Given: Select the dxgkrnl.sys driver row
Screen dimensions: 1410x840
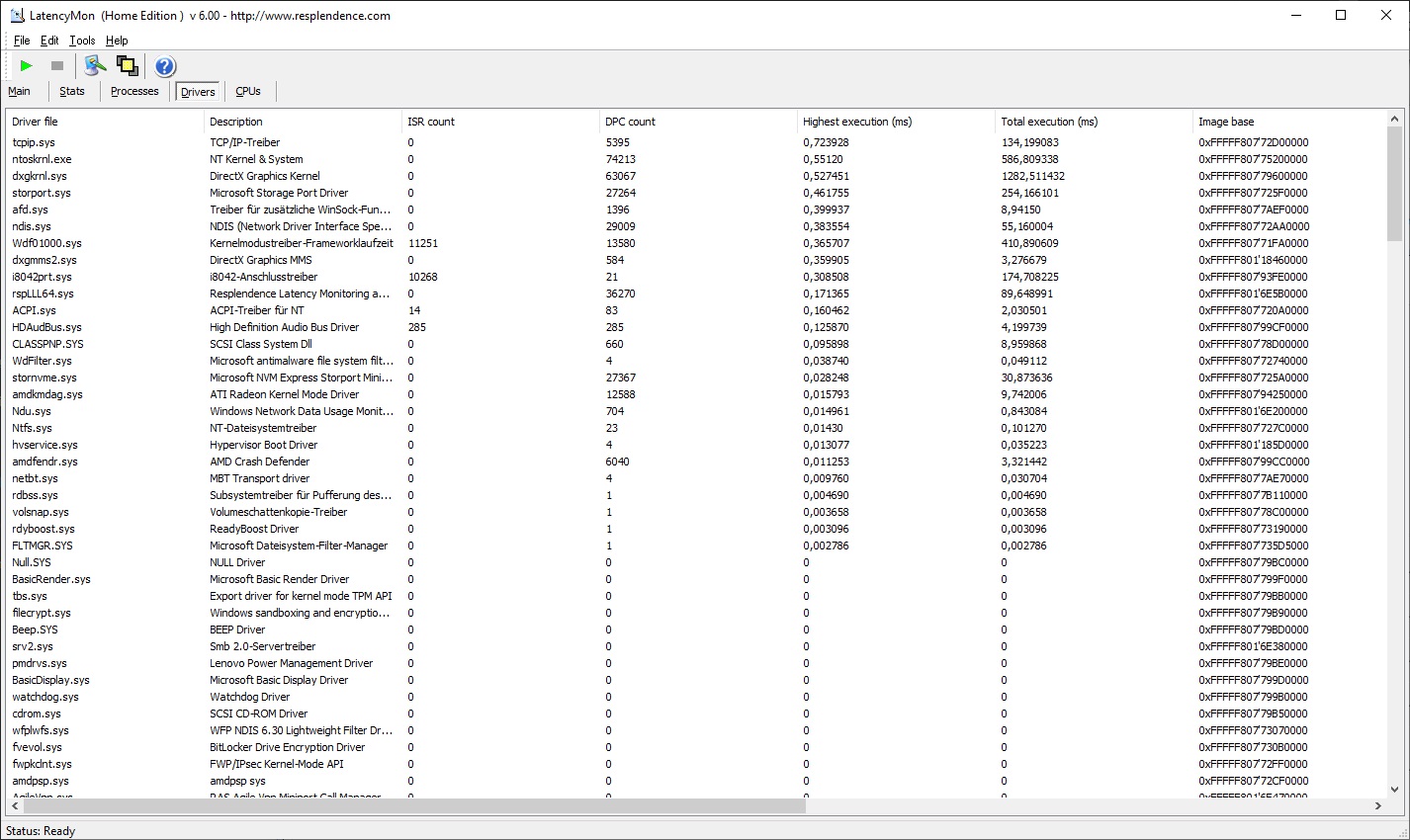Looking at the screenshot, I should click(x=40, y=176).
